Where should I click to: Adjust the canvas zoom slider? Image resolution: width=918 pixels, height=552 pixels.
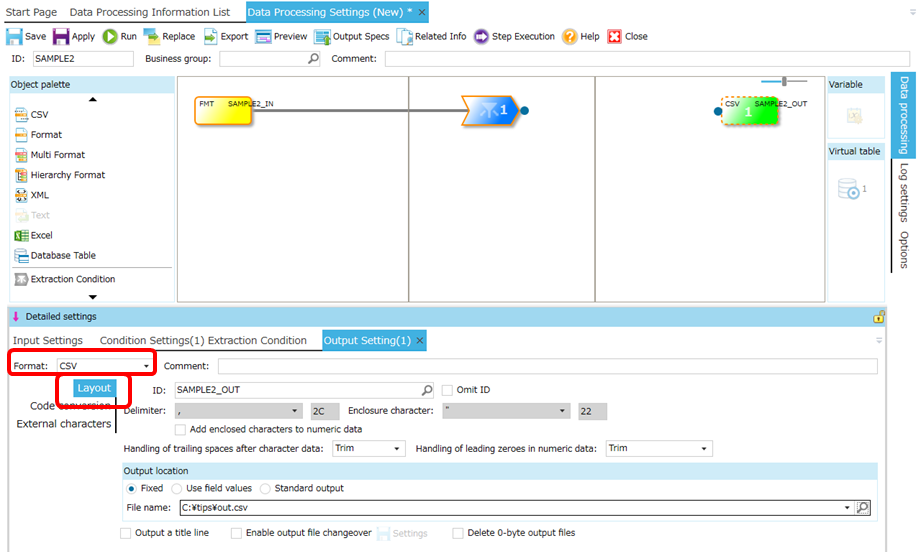pyautogui.click(x=786, y=81)
